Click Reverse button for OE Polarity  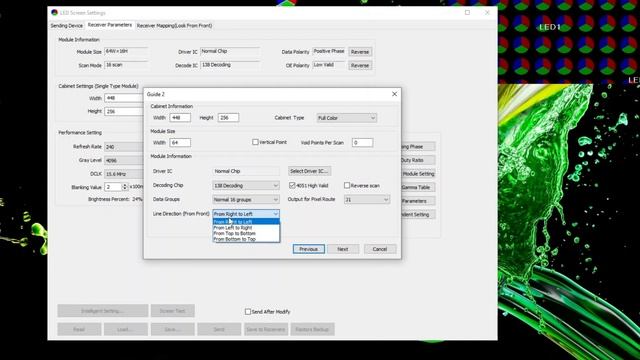(x=360, y=65)
